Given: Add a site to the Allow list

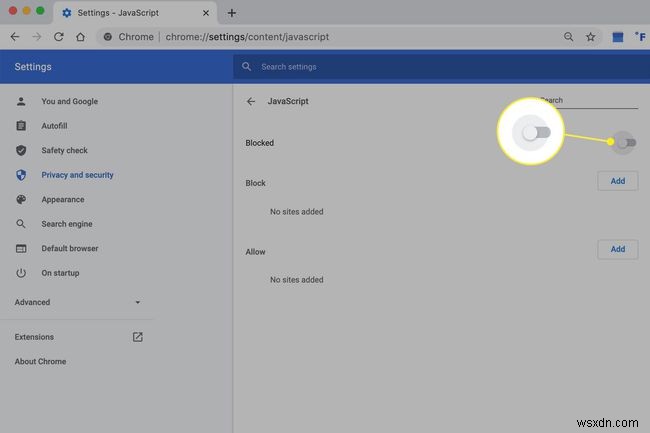Looking at the screenshot, I should (618, 249).
